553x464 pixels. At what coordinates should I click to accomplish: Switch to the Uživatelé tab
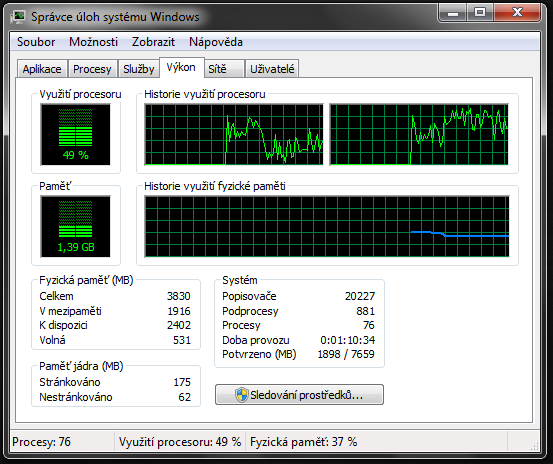272,69
